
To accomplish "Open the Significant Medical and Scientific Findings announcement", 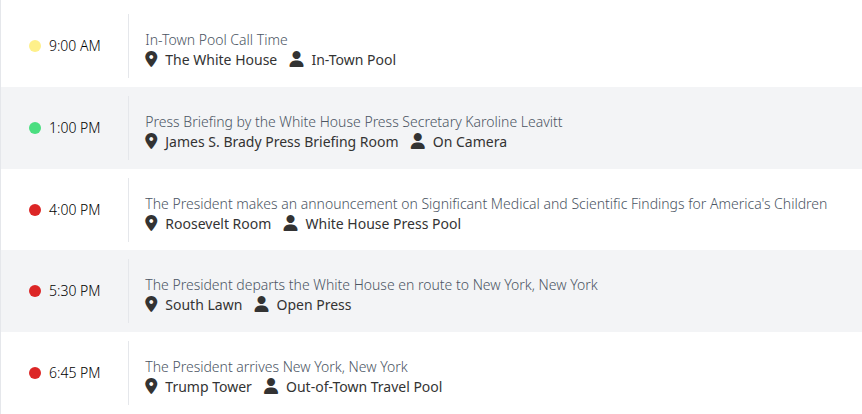I will coord(486,203).
